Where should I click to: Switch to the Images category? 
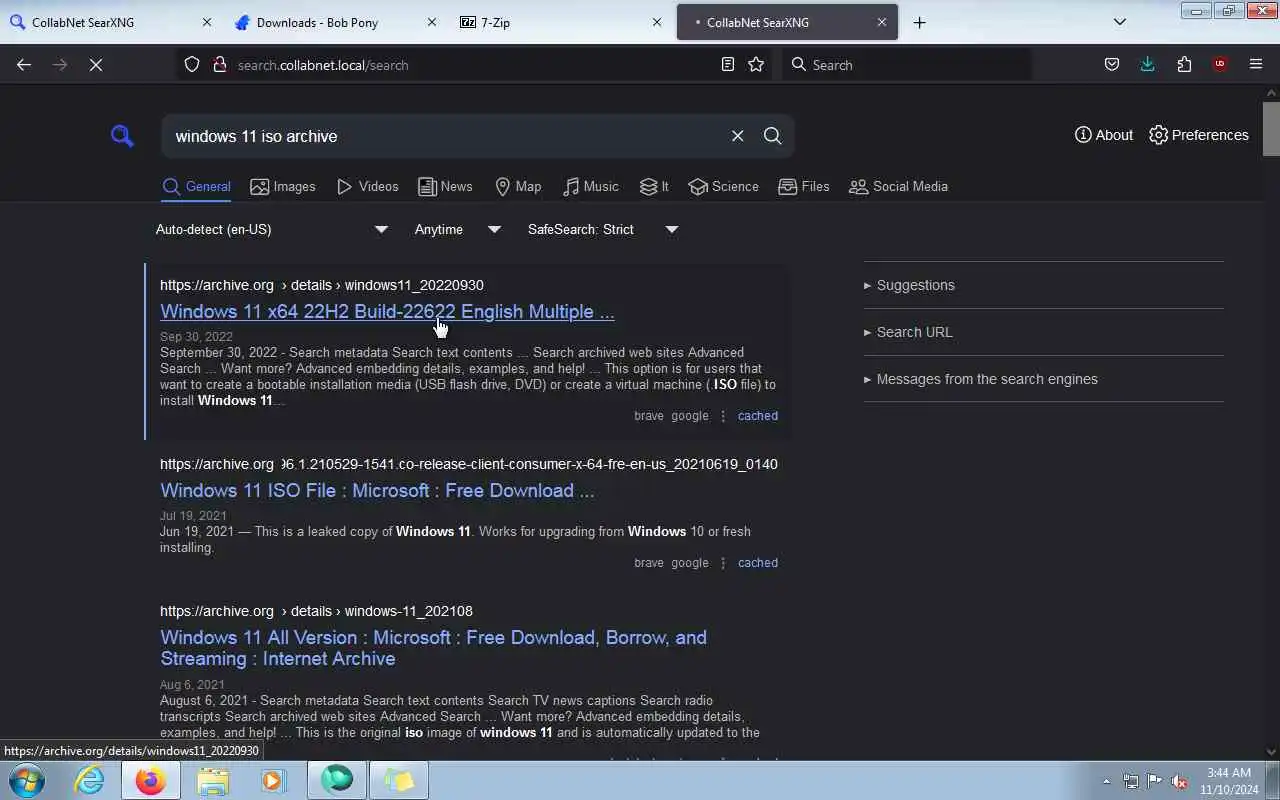pos(283,186)
